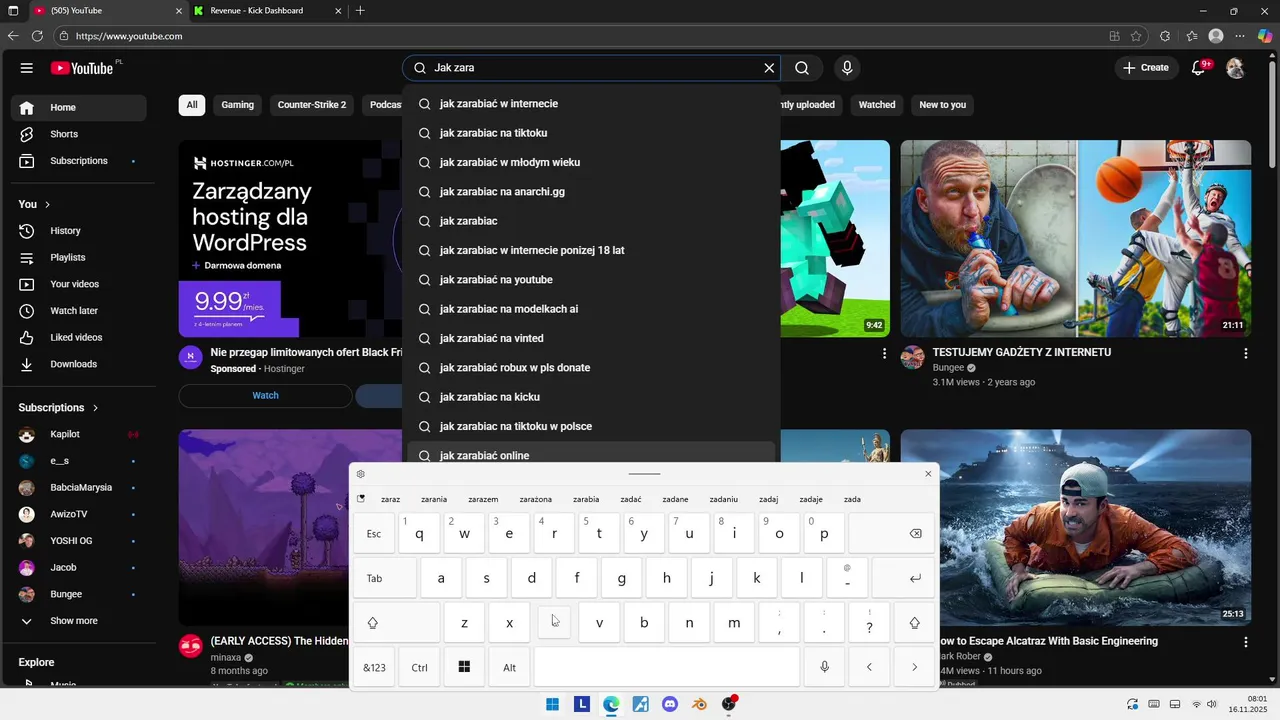The width and height of the screenshot is (1280, 720).
Task: Expand the Subscriptions section heading
Action: point(58,408)
